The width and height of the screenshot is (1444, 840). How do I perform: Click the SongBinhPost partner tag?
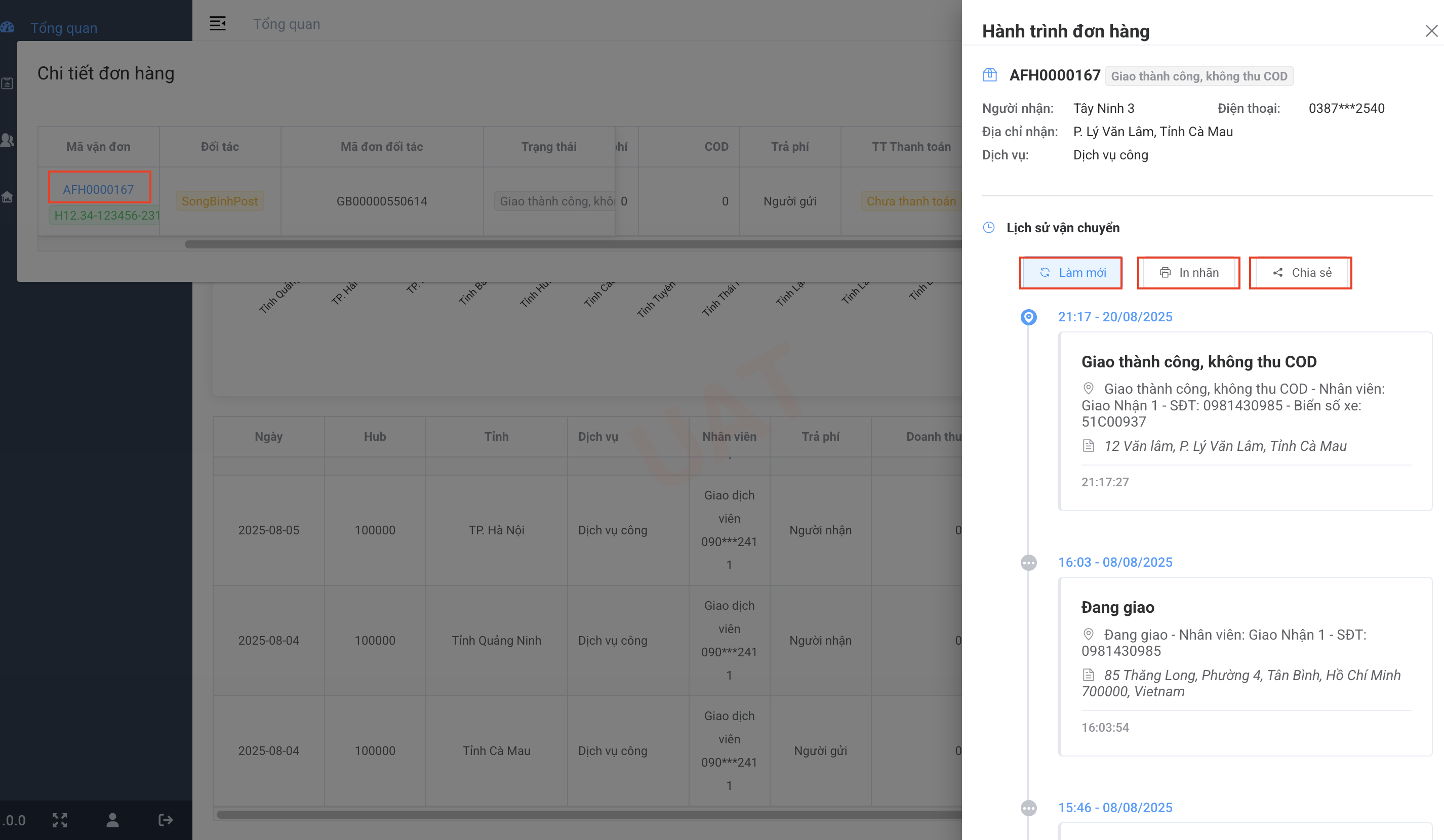click(219, 201)
